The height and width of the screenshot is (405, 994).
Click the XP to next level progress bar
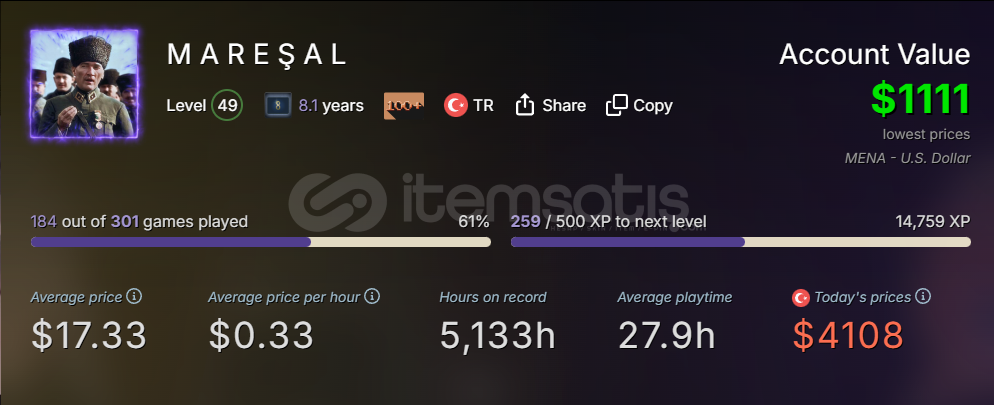[x=740, y=242]
